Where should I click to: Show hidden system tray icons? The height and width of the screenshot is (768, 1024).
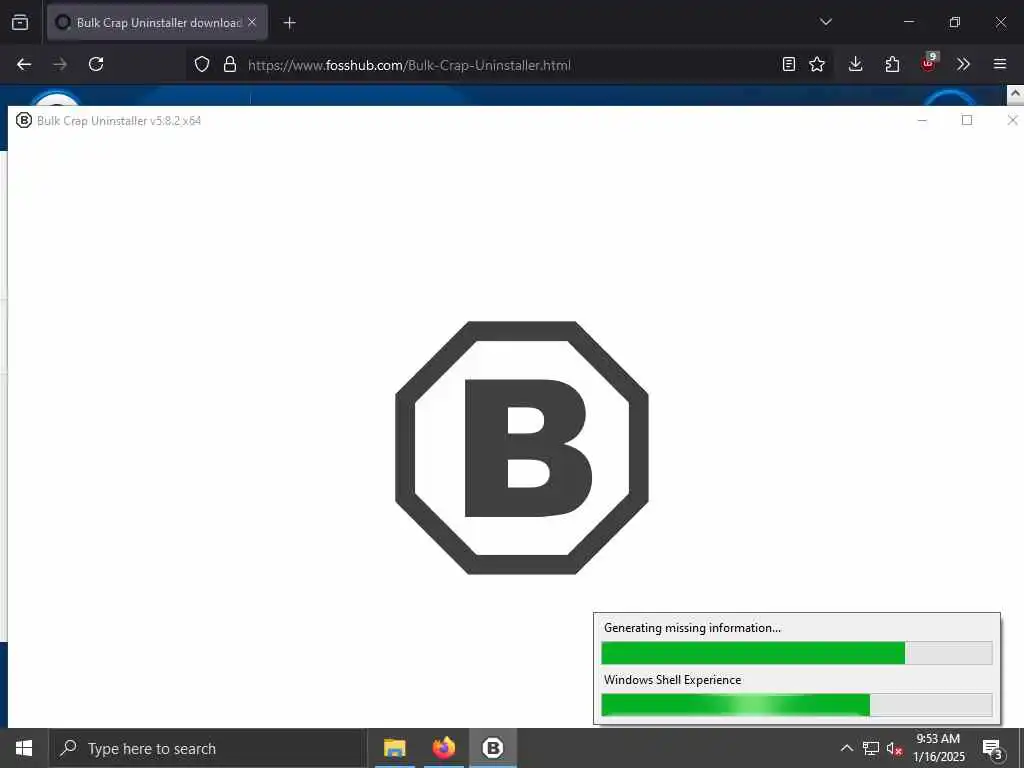pyautogui.click(x=846, y=748)
